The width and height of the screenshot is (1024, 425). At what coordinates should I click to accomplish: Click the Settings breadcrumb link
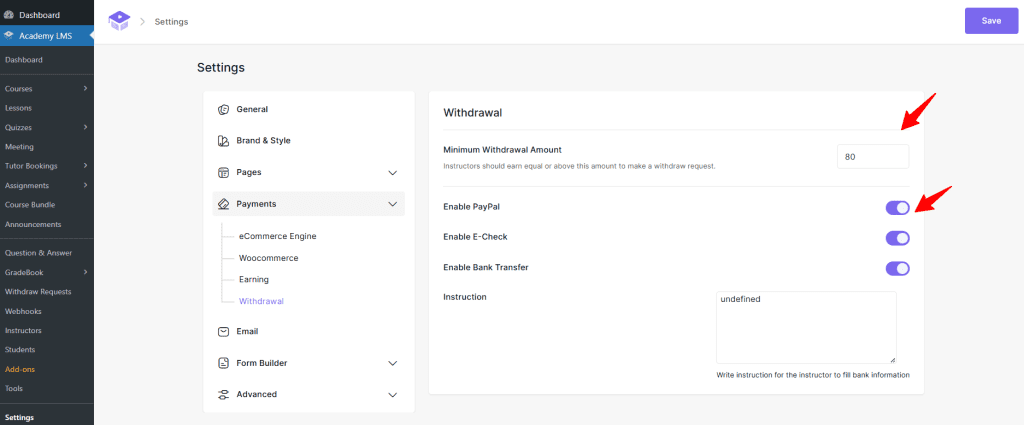pyautogui.click(x=171, y=22)
